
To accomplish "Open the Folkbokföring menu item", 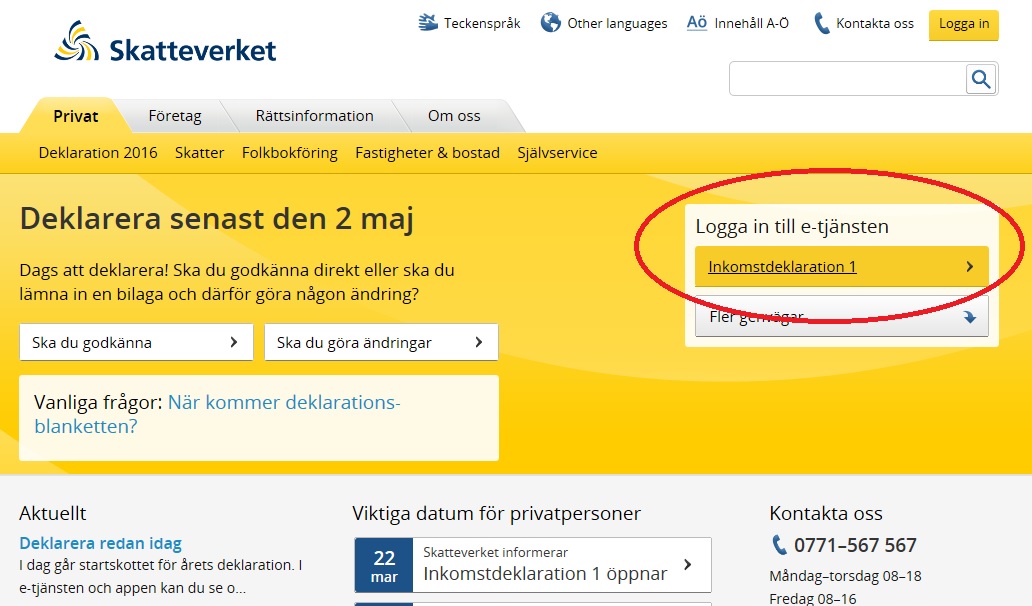I will tap(290, 153).
